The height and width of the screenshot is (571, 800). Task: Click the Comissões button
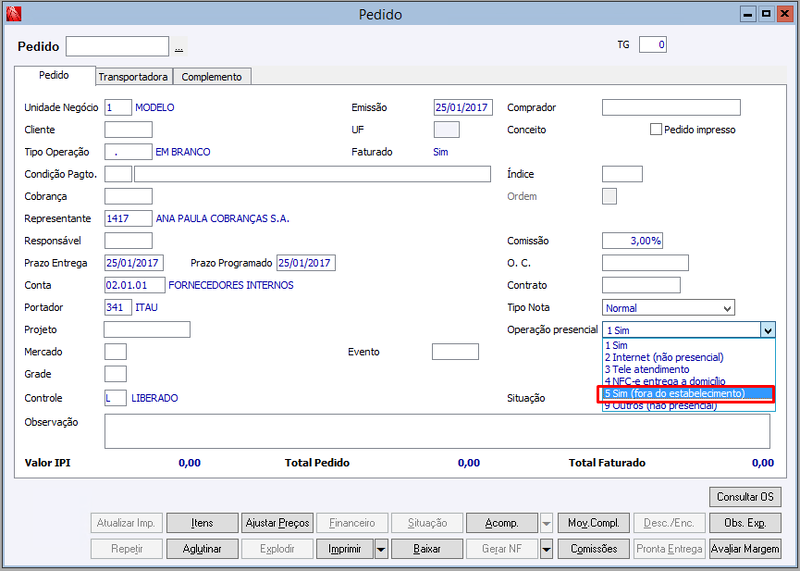click(593, 549)
